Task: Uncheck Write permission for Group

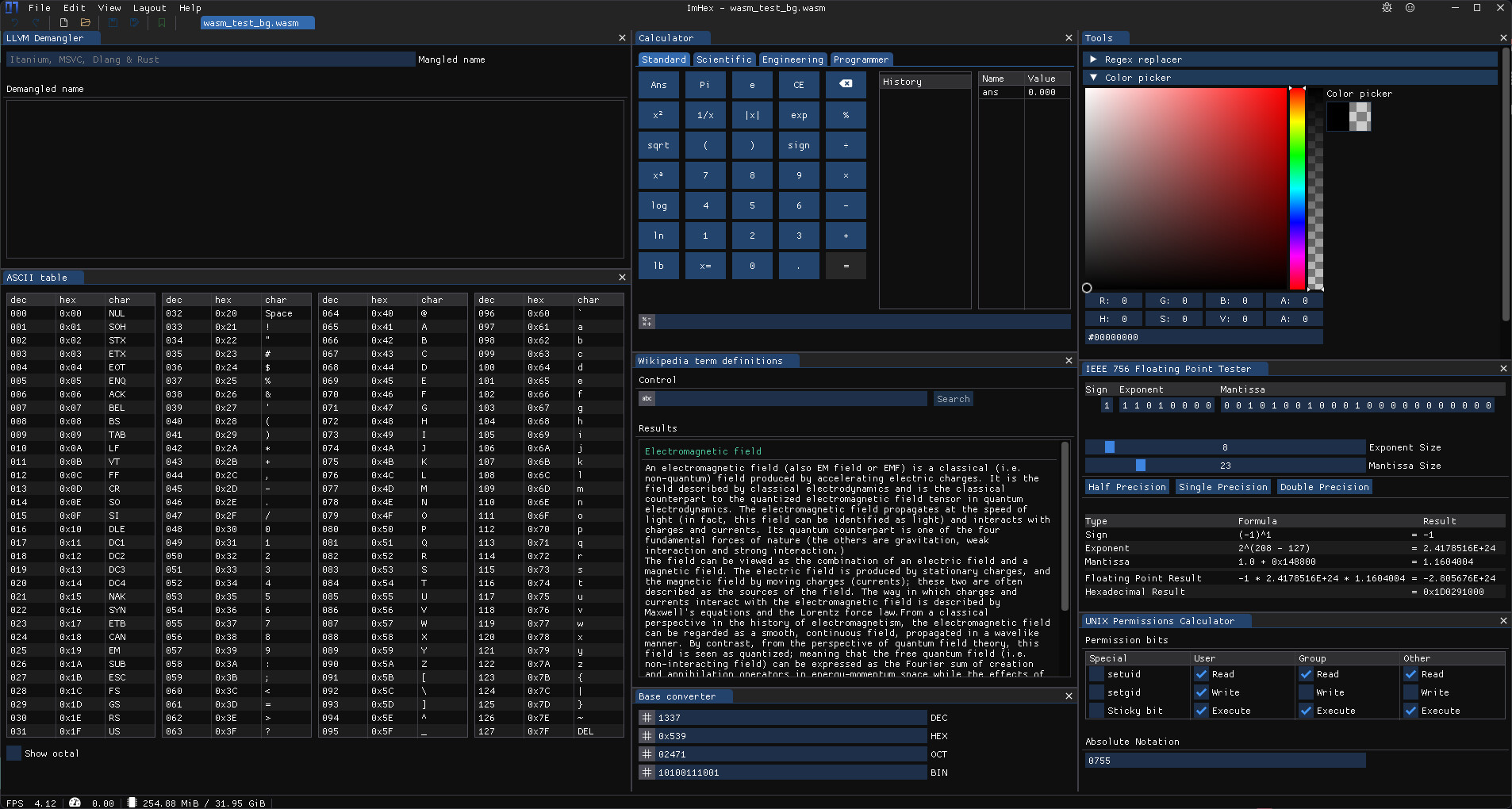Action: tap(1305, 692)
